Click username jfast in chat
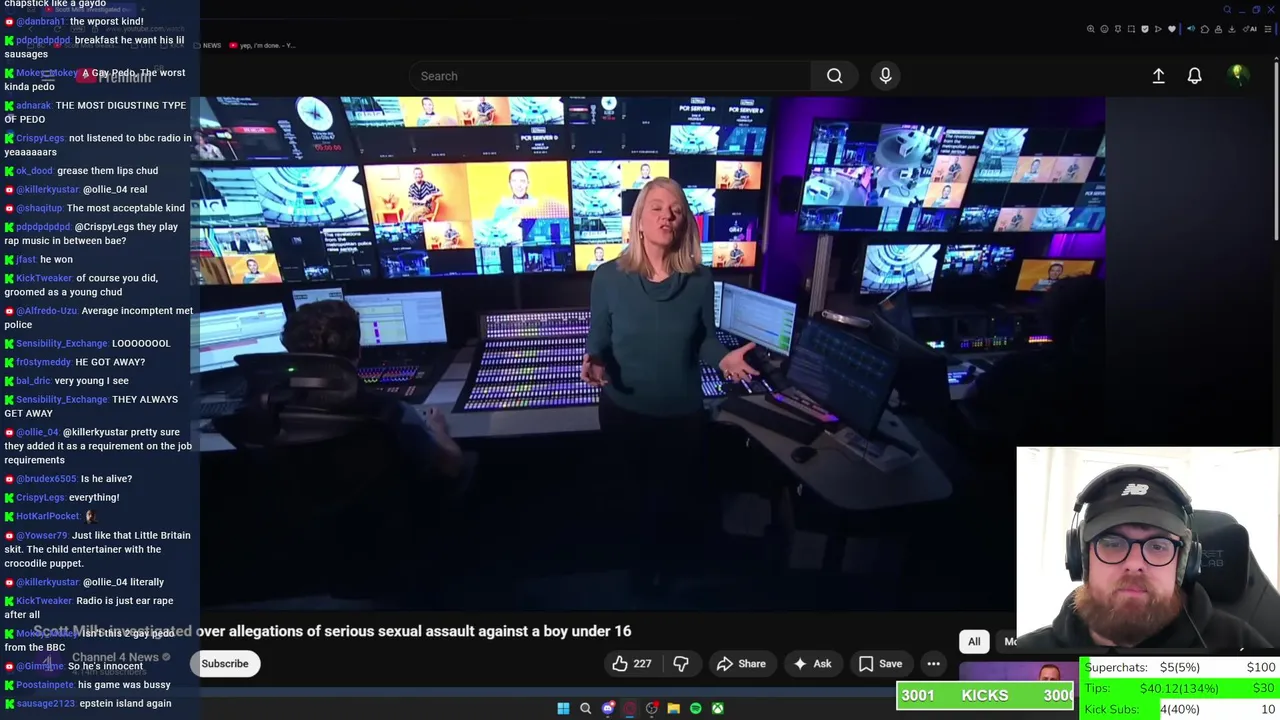1280x720 pixels. (x=26, y=259)
